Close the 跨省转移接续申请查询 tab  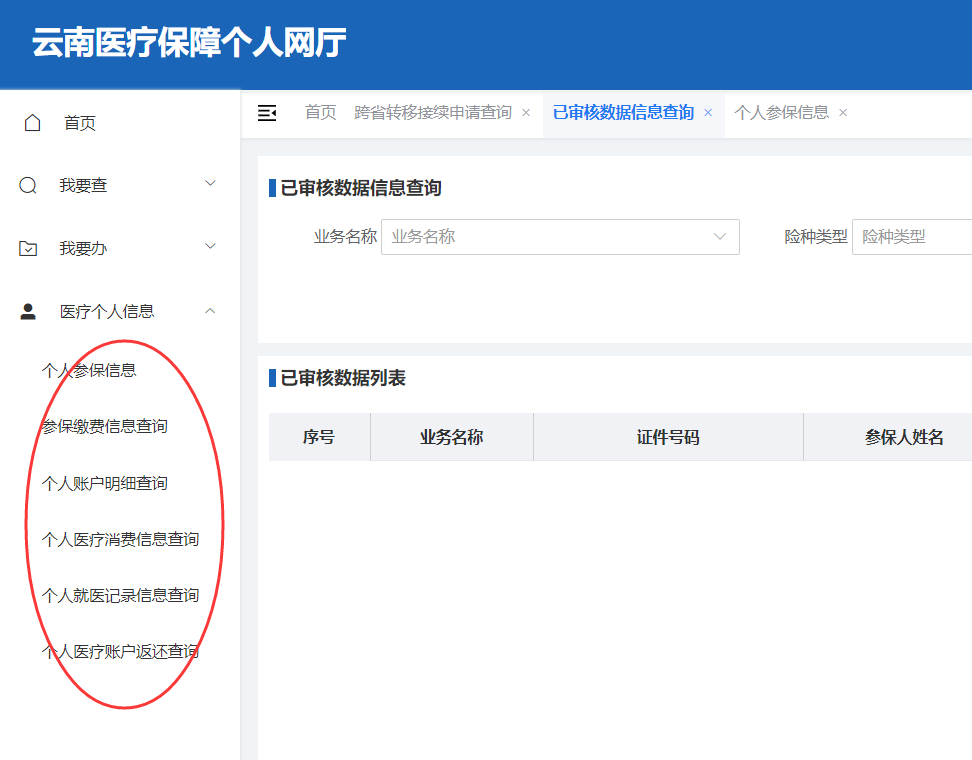click(525, 112)
